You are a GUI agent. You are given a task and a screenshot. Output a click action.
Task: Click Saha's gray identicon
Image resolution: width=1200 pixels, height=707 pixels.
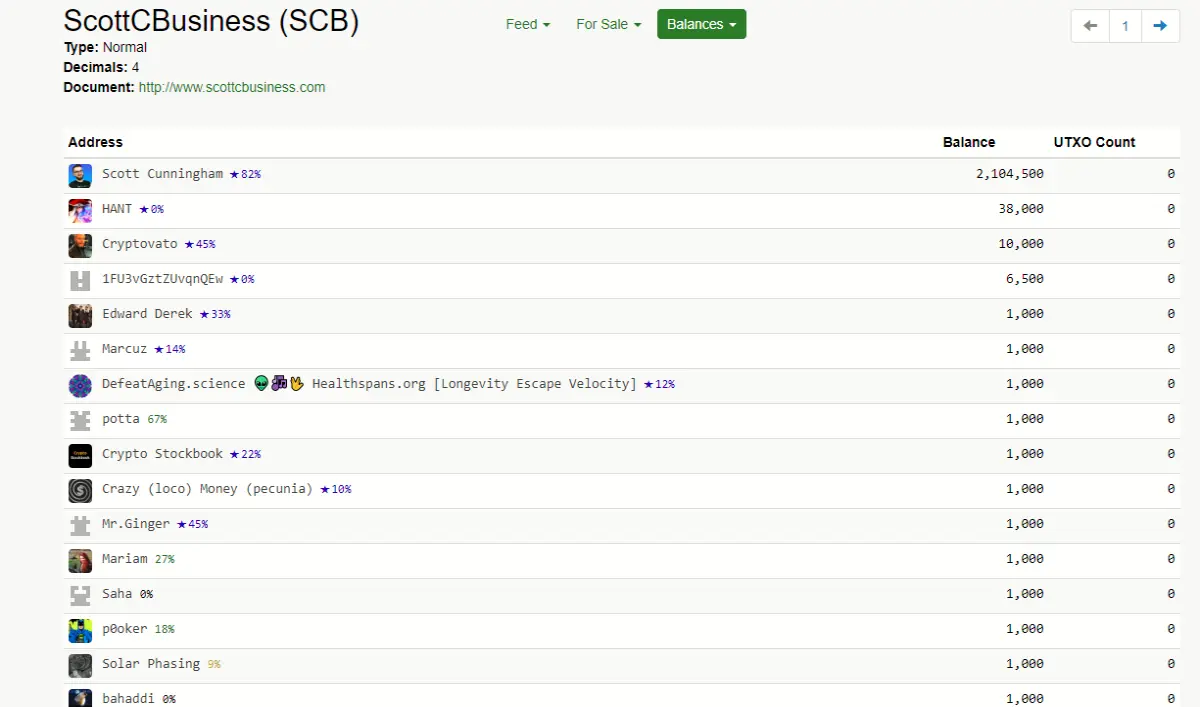tap(80, 596)
